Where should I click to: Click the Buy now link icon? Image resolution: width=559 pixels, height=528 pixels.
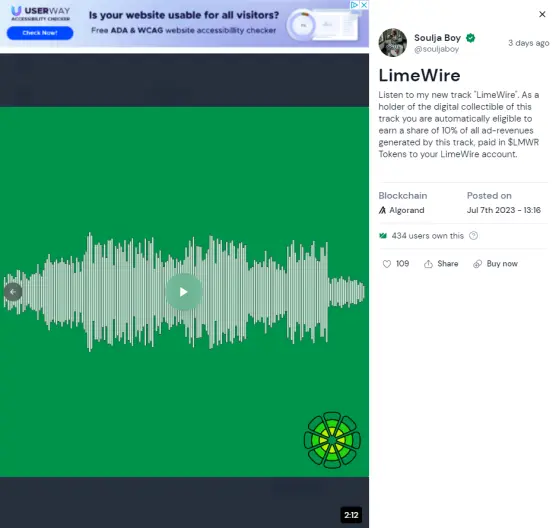click(477, 264)
